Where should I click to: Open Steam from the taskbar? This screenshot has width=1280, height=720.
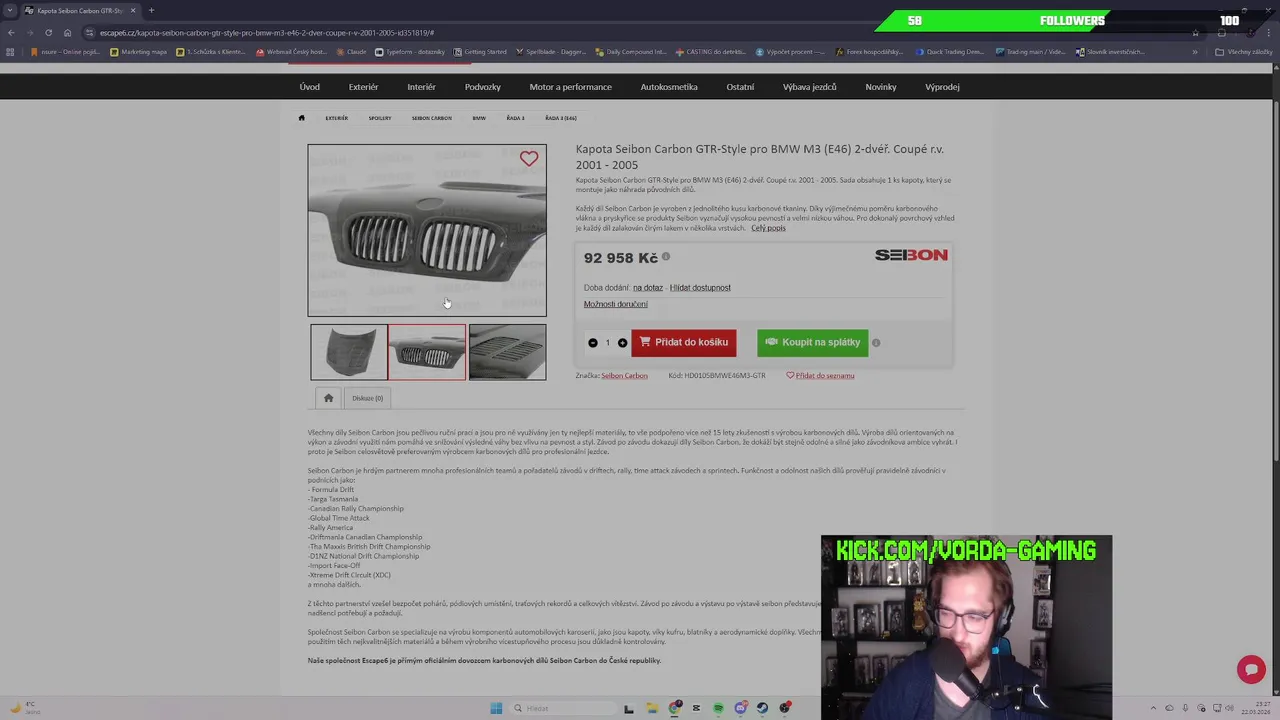762,708
